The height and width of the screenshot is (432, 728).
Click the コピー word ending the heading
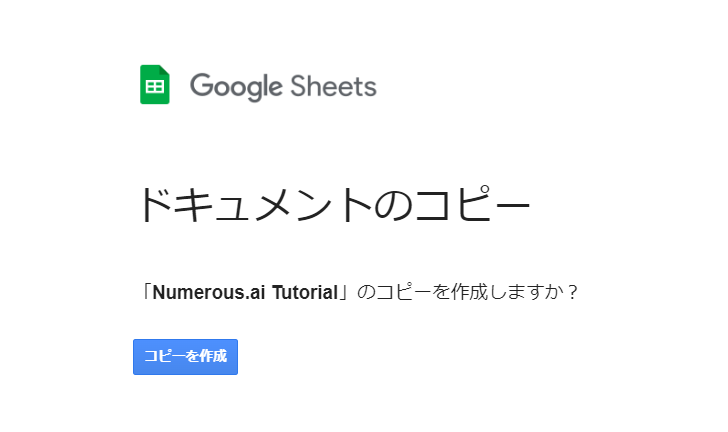click(x=472, y=205)
